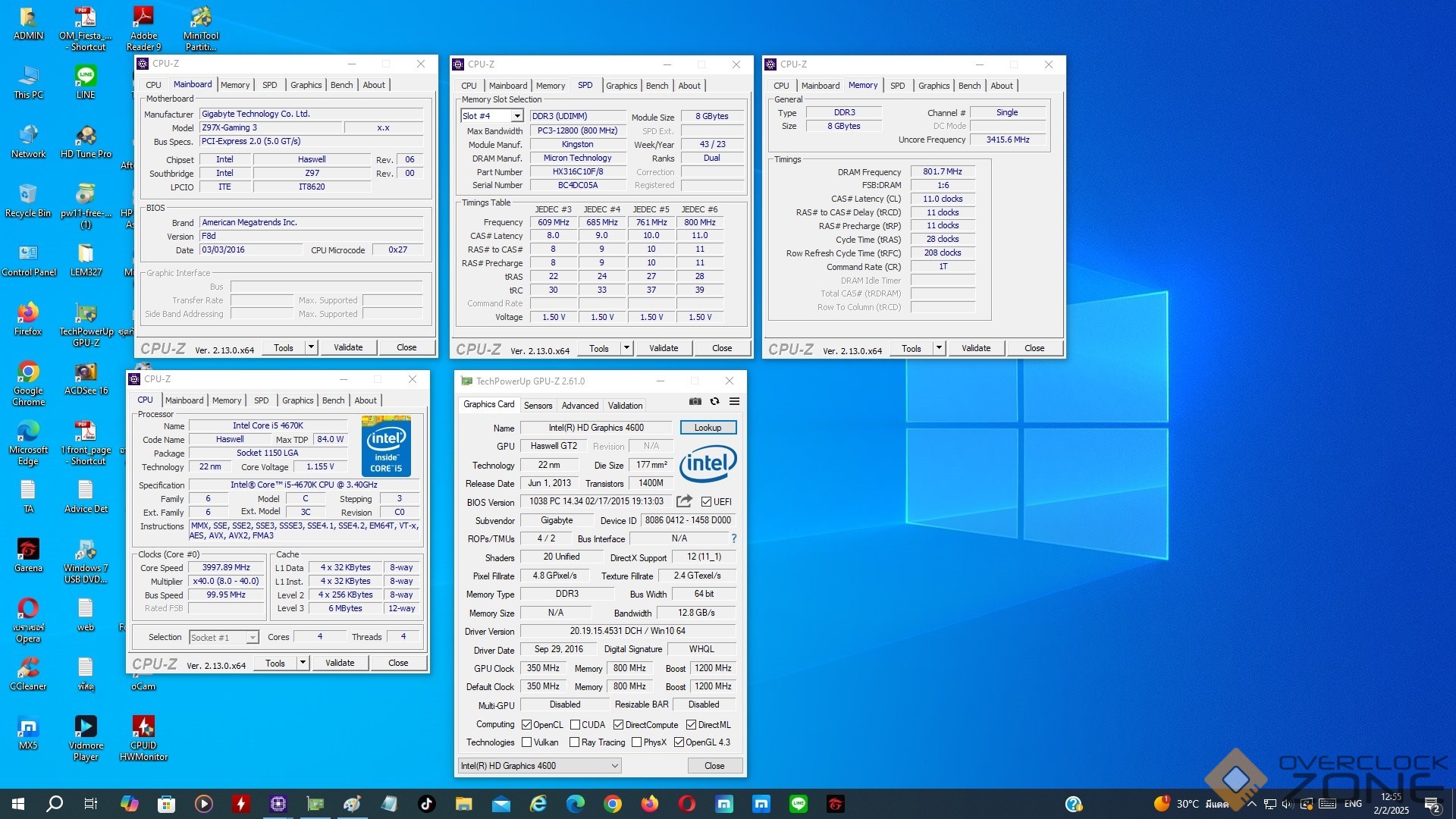Click the Part Number HX316C10F/8 field
1456x819 pixels.
578,171
